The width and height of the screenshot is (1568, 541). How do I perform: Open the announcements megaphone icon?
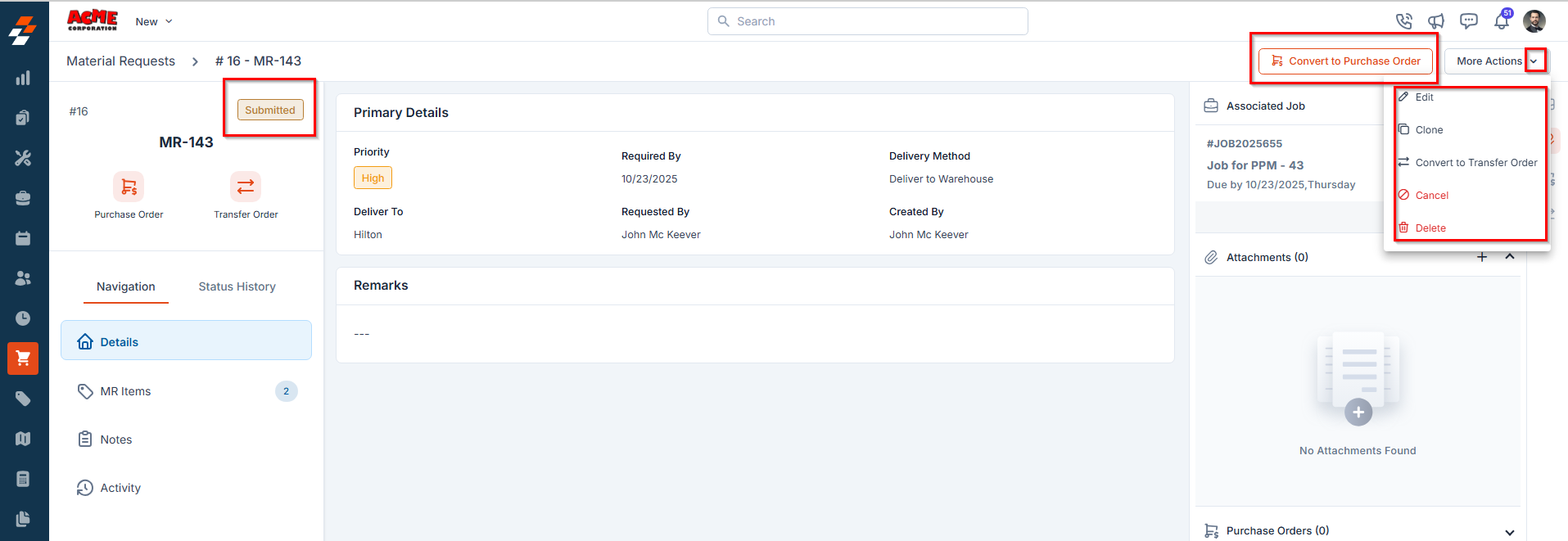[1436, 21]
